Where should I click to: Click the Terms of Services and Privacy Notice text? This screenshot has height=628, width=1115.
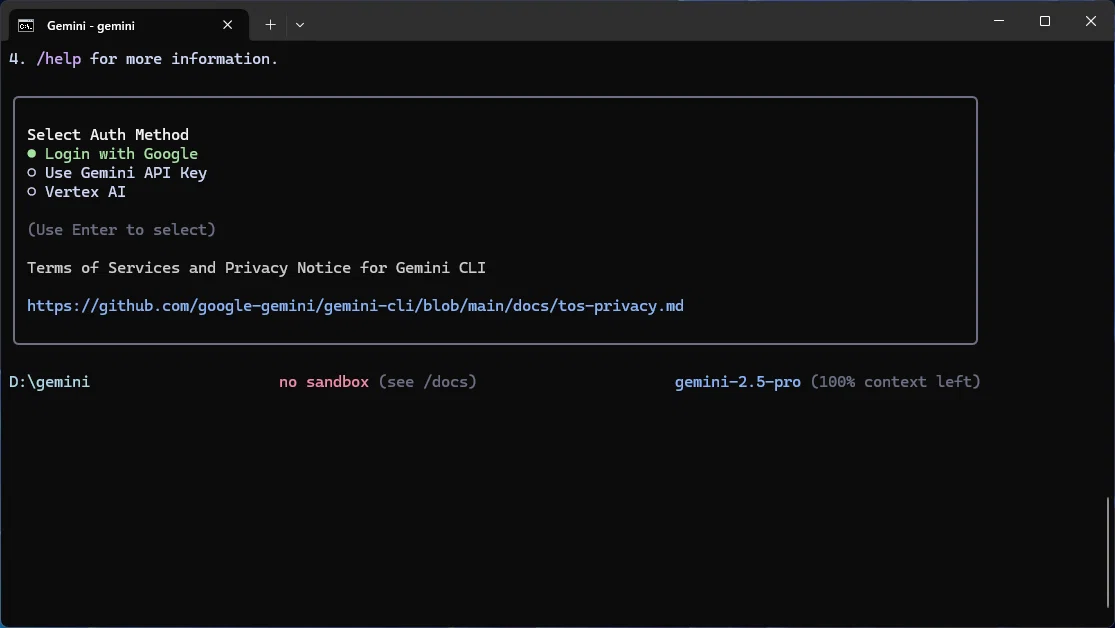pos(257,268)
